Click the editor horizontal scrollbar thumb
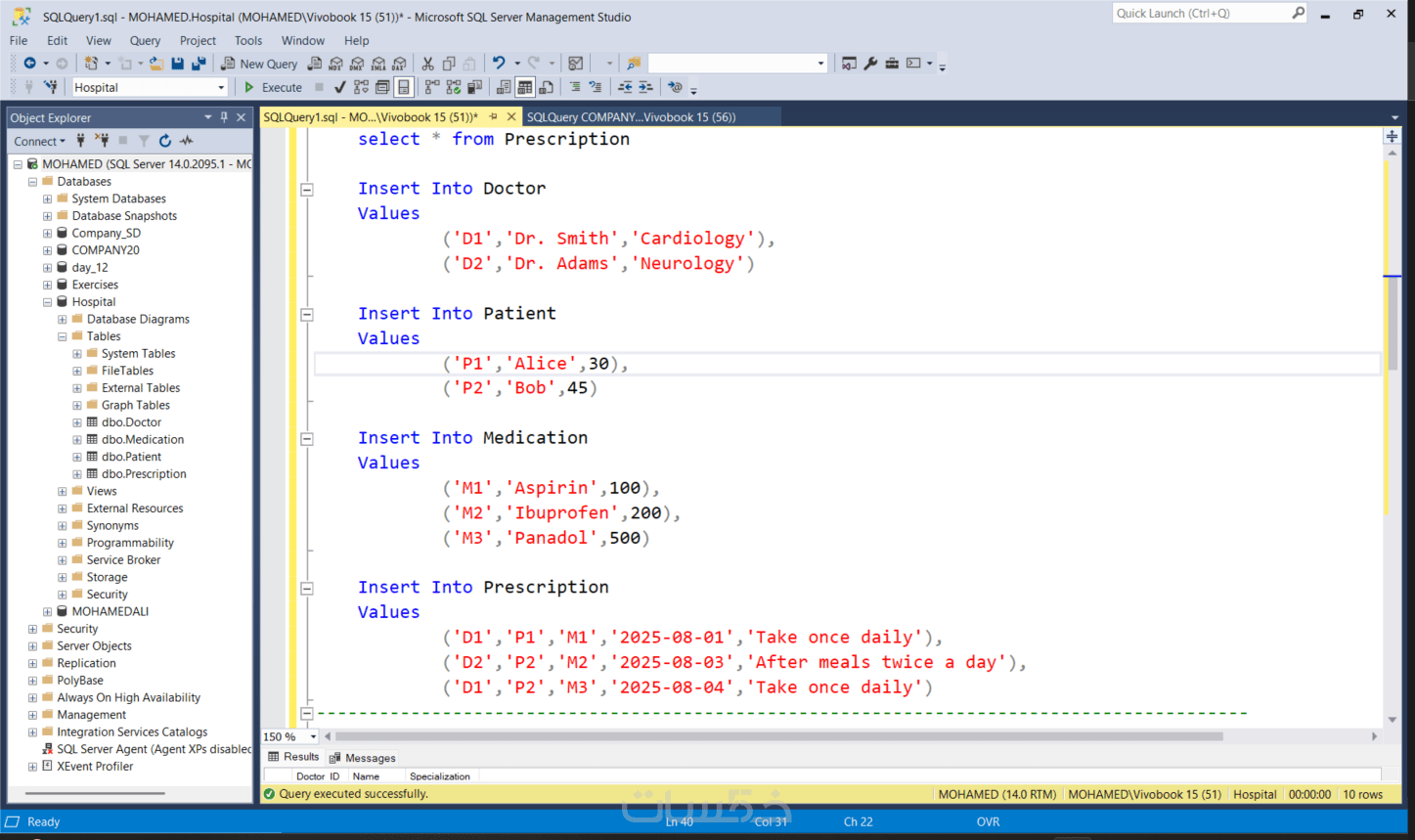This screenshot has width=1415, height=840. (x=778, y=736)
